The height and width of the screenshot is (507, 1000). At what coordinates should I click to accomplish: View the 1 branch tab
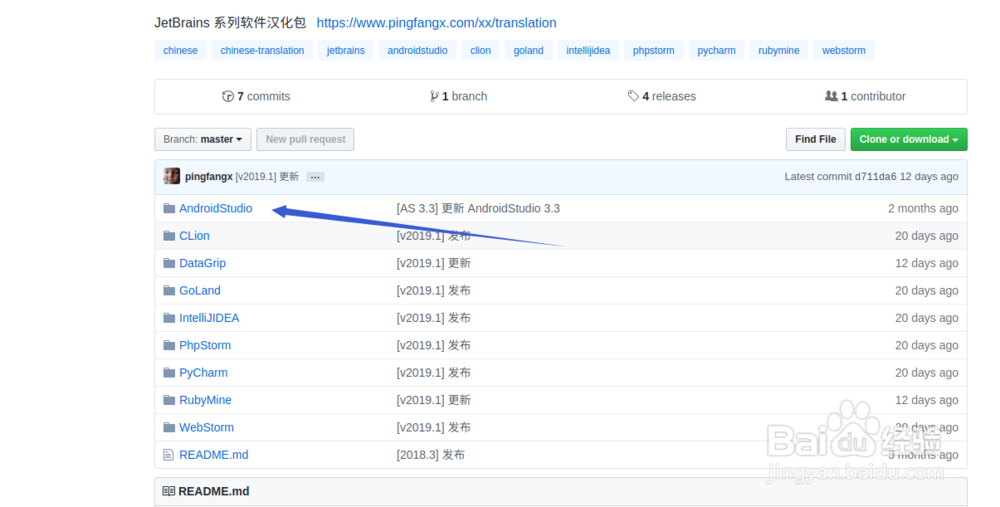459,97
